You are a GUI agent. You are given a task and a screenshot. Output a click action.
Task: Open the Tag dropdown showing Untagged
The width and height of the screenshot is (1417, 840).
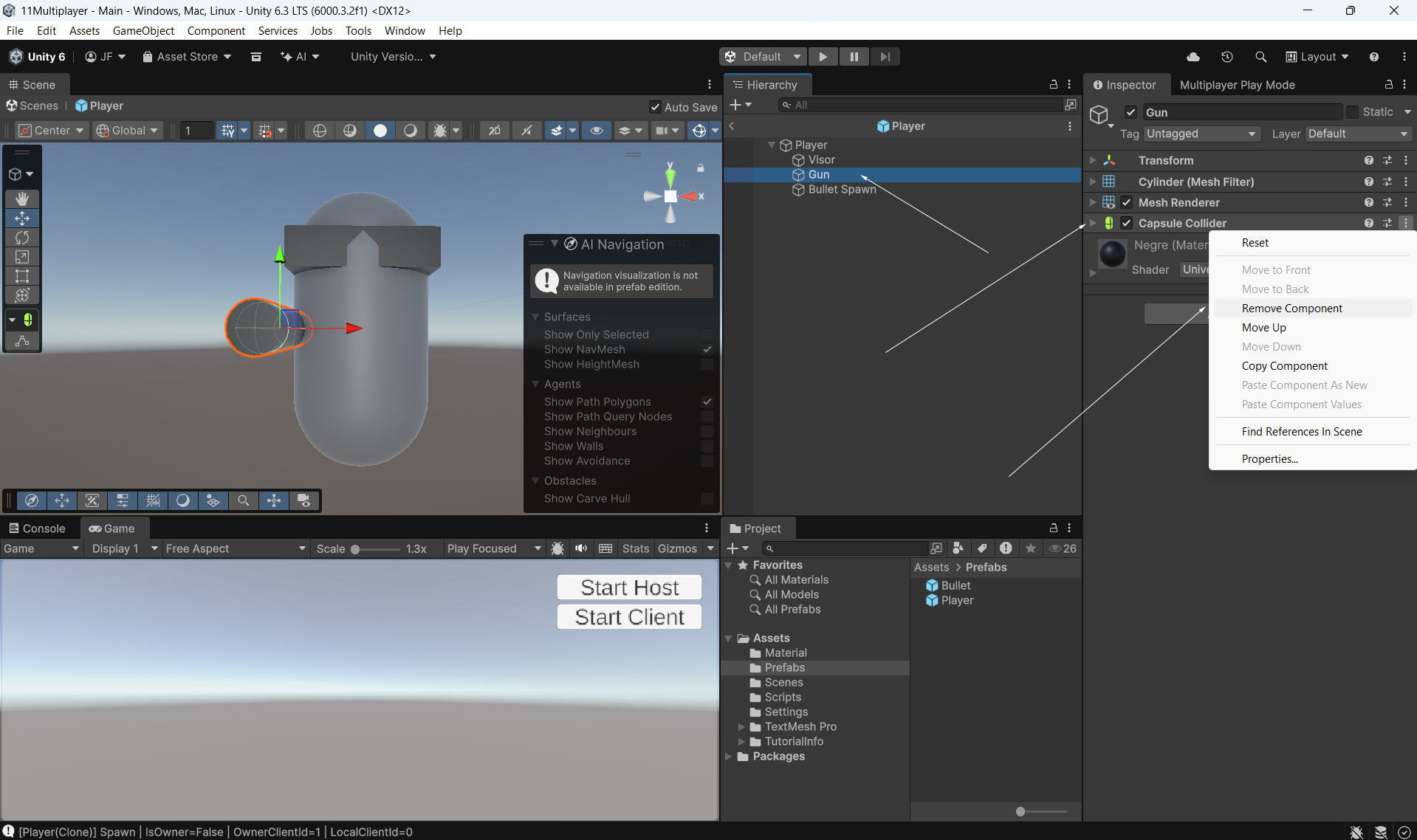[x=1201, y=134]
